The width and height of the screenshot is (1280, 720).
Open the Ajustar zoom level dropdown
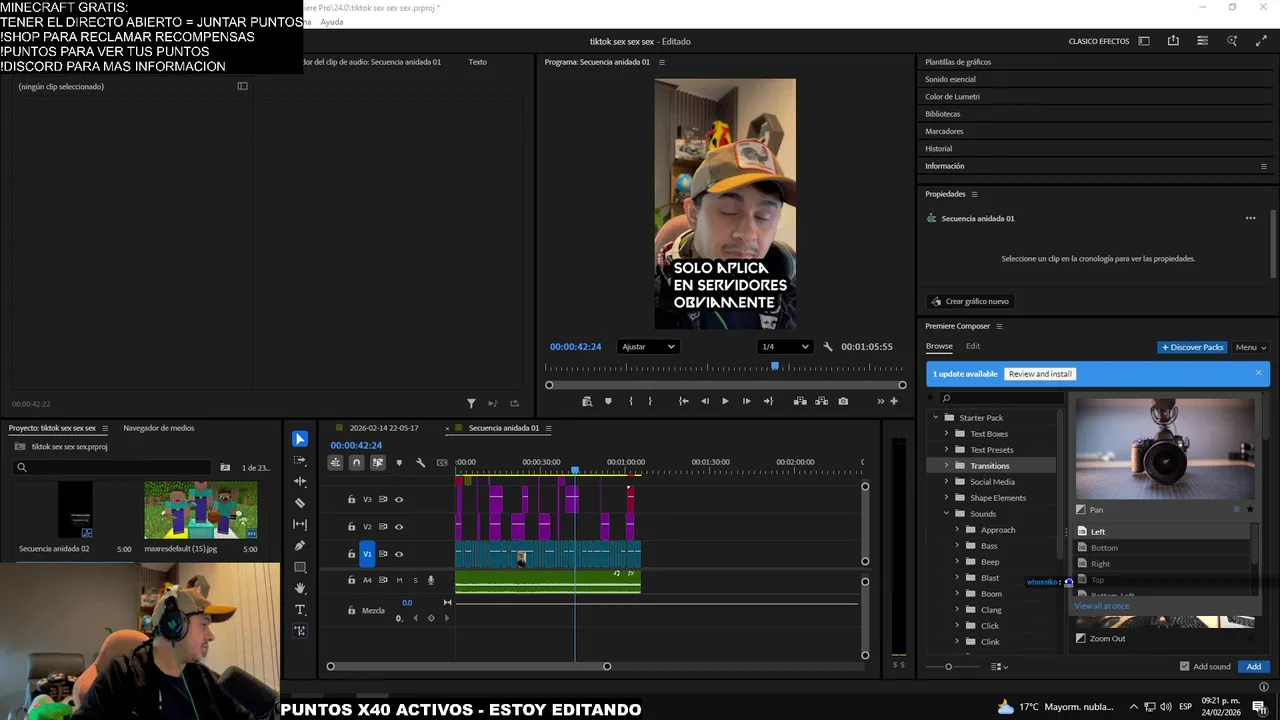(x=648, y=347)
